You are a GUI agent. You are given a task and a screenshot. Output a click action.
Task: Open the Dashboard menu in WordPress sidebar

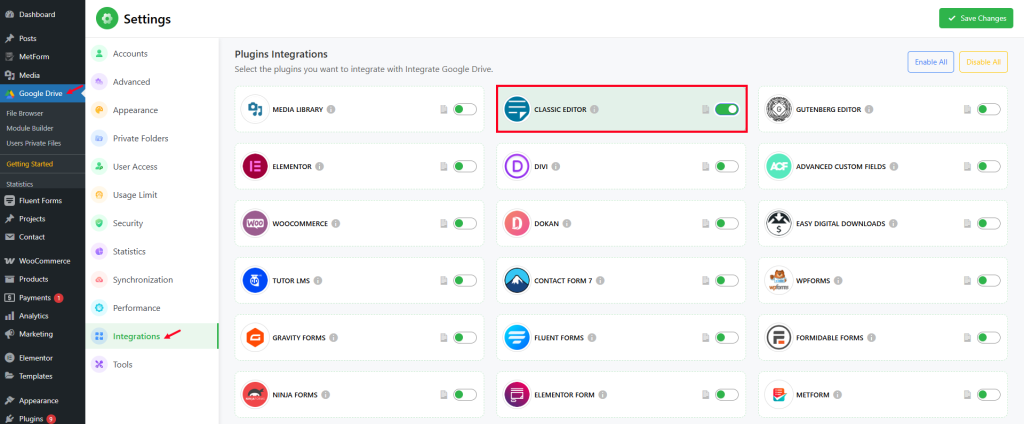tap(42, 14)
